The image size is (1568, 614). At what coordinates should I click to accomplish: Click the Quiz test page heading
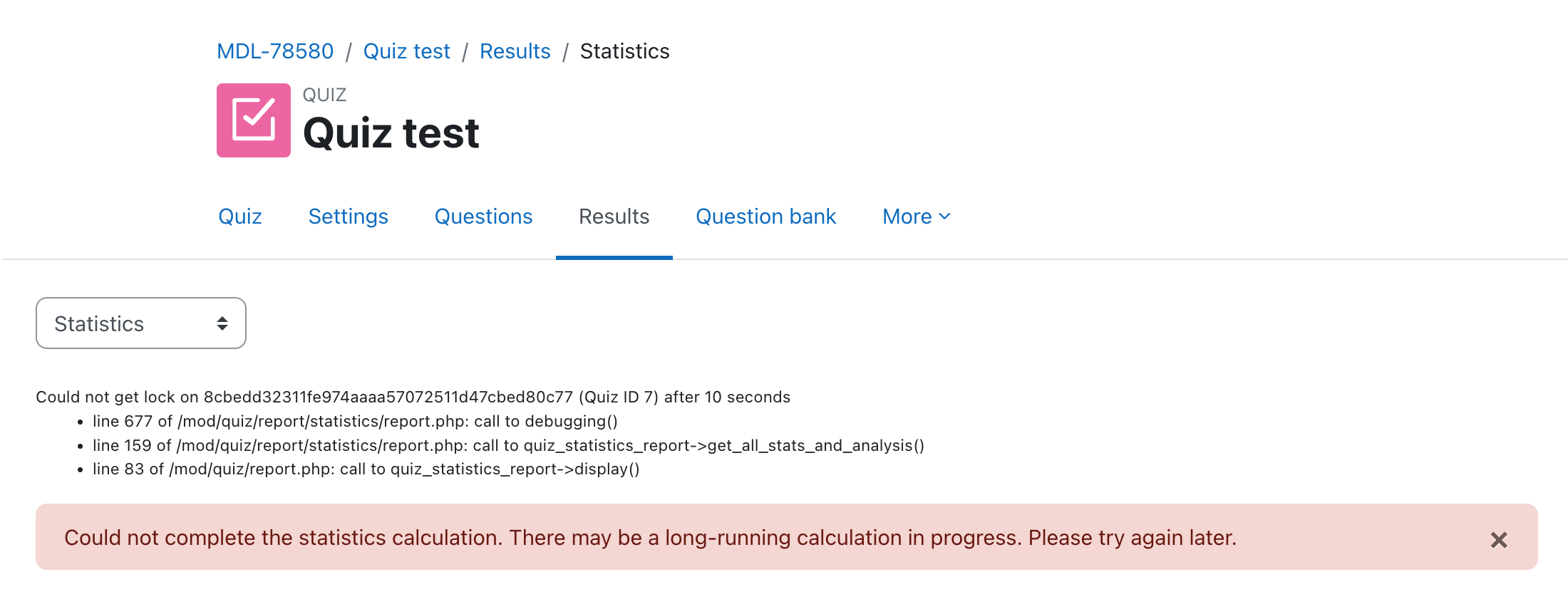coord(391,133)
